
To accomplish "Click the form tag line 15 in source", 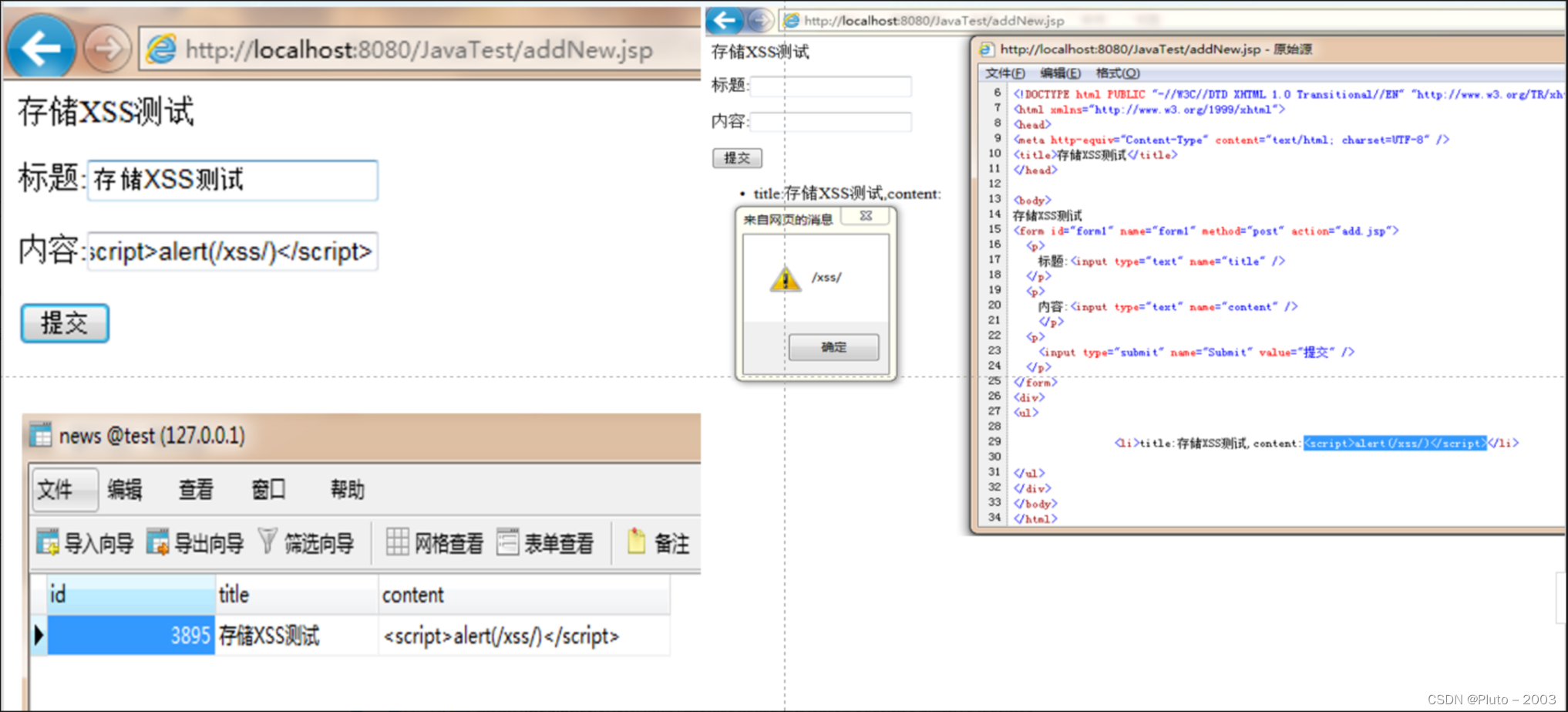I will pos(1206,231).
